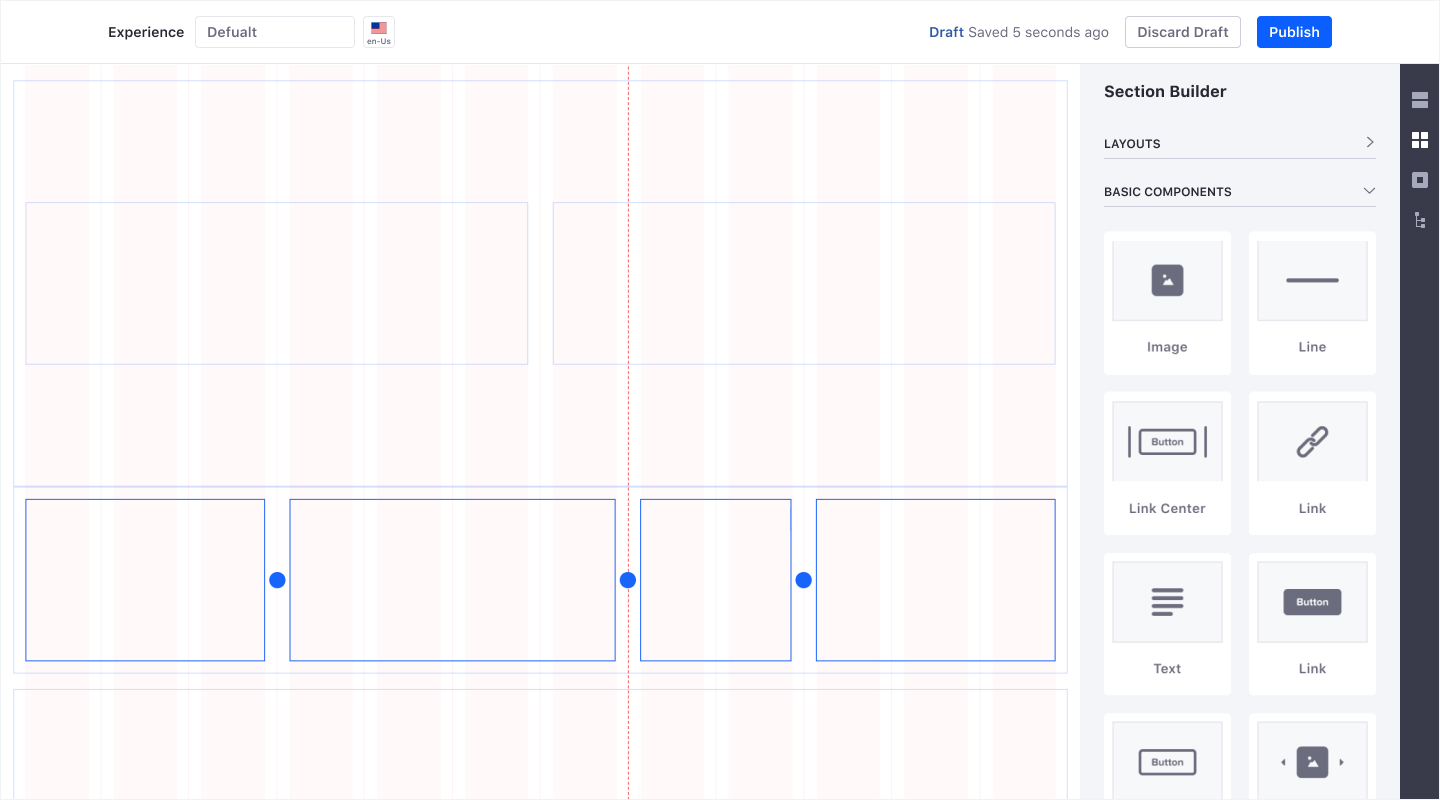Add the Link Center component
1440x800 pixels.
pyautogui.click(x=1167, y=460)
